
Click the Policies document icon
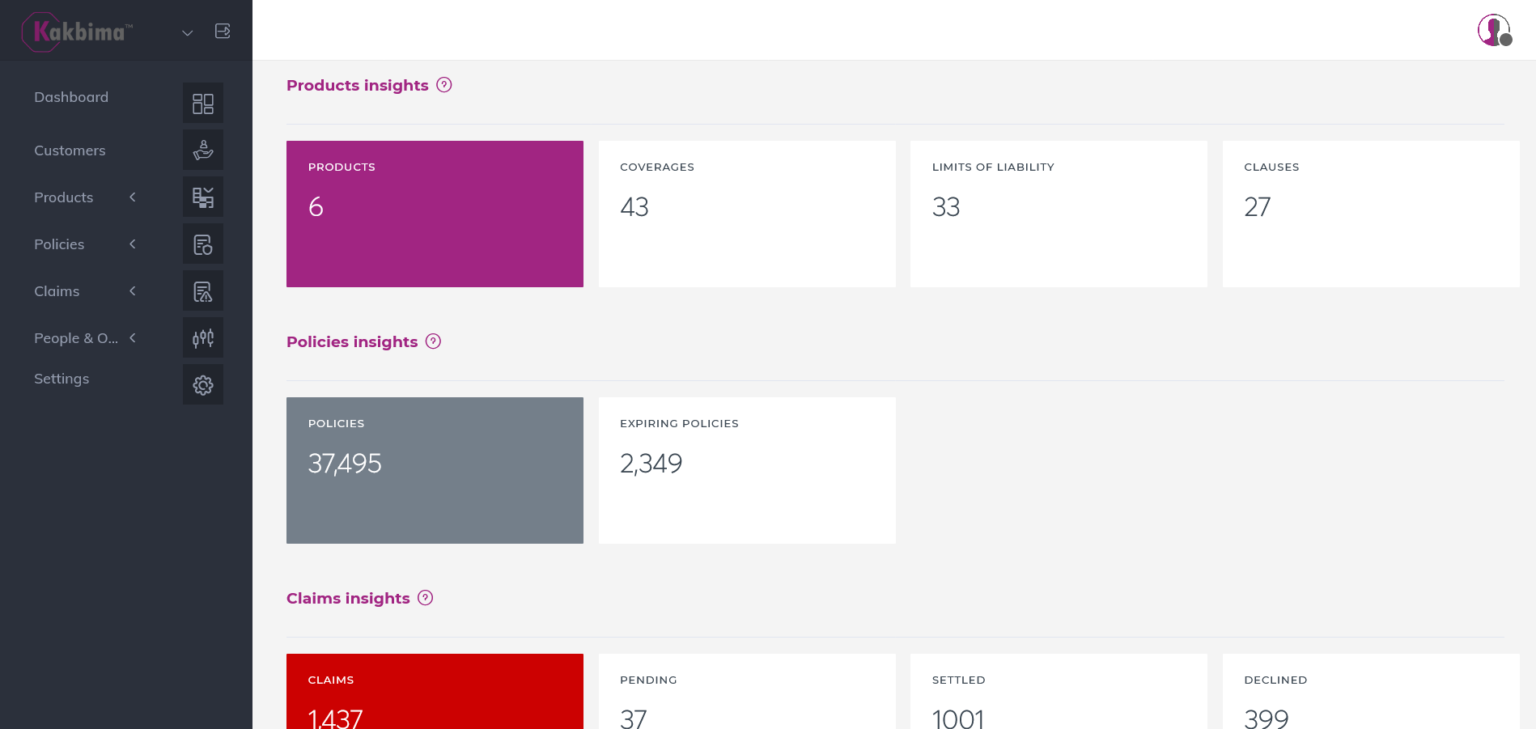(x=203, y=244)
